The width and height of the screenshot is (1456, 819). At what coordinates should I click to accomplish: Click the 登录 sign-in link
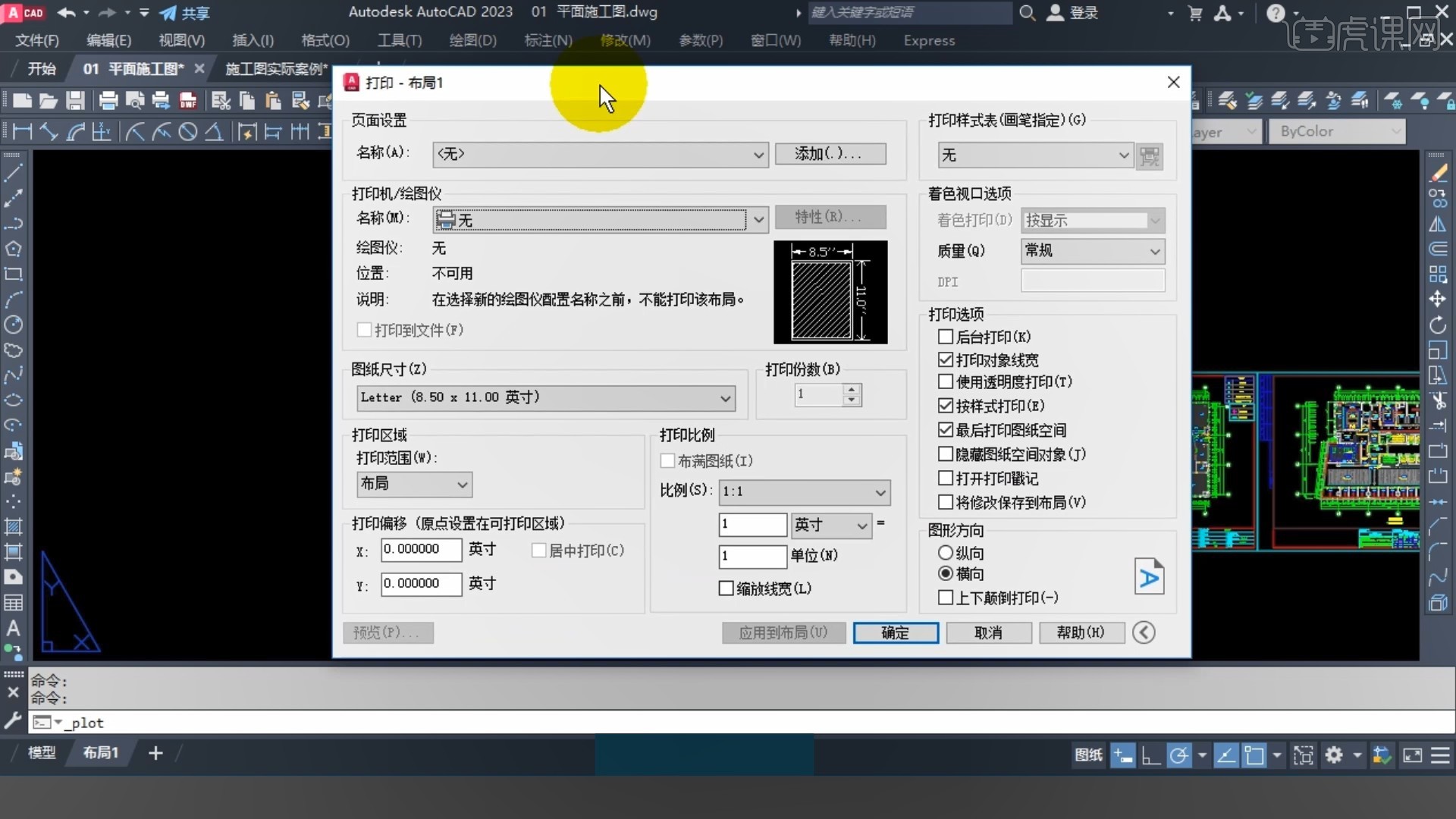pyautogui.click(x=1073, y=13)
